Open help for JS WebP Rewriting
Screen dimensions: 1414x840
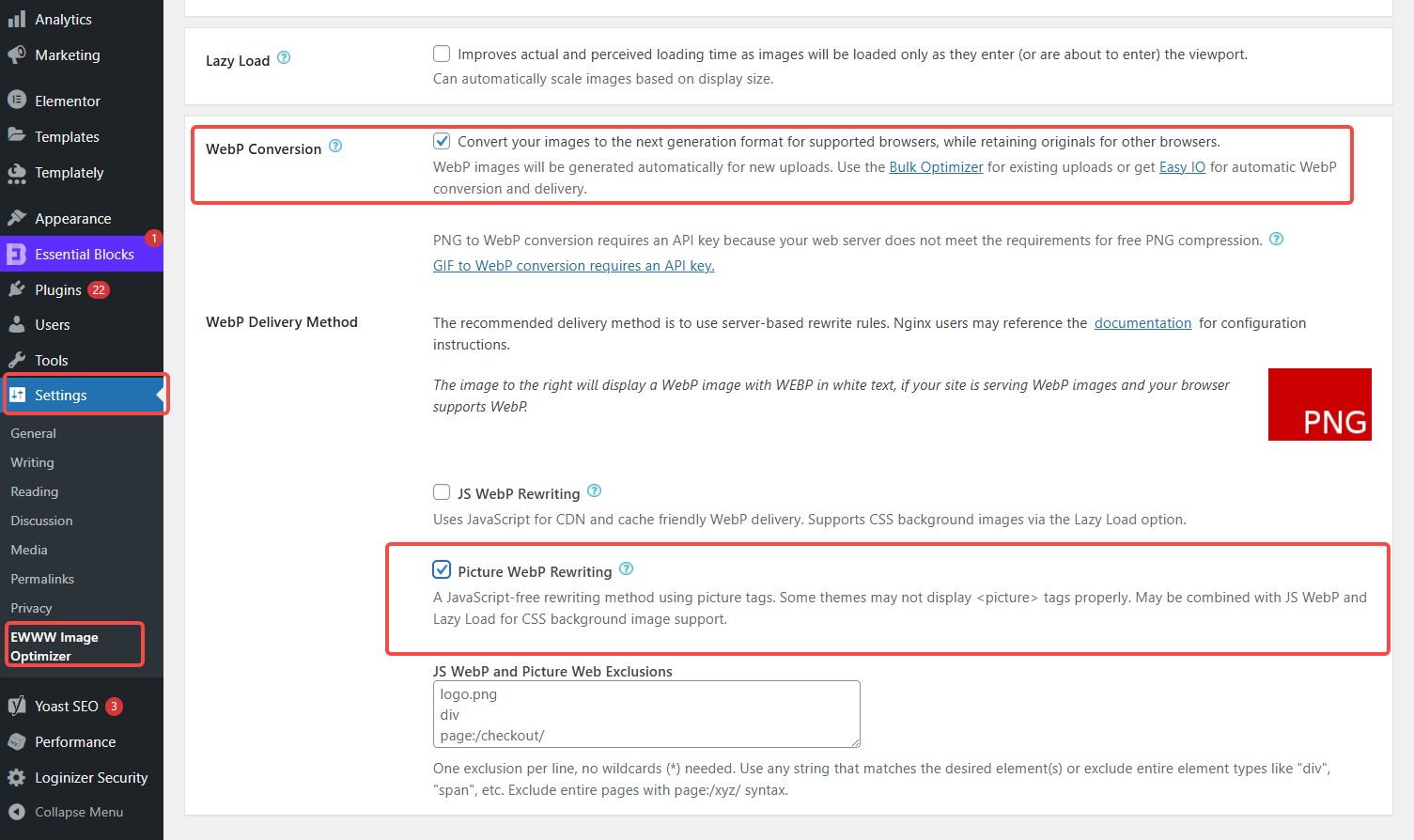coord(594,491)
